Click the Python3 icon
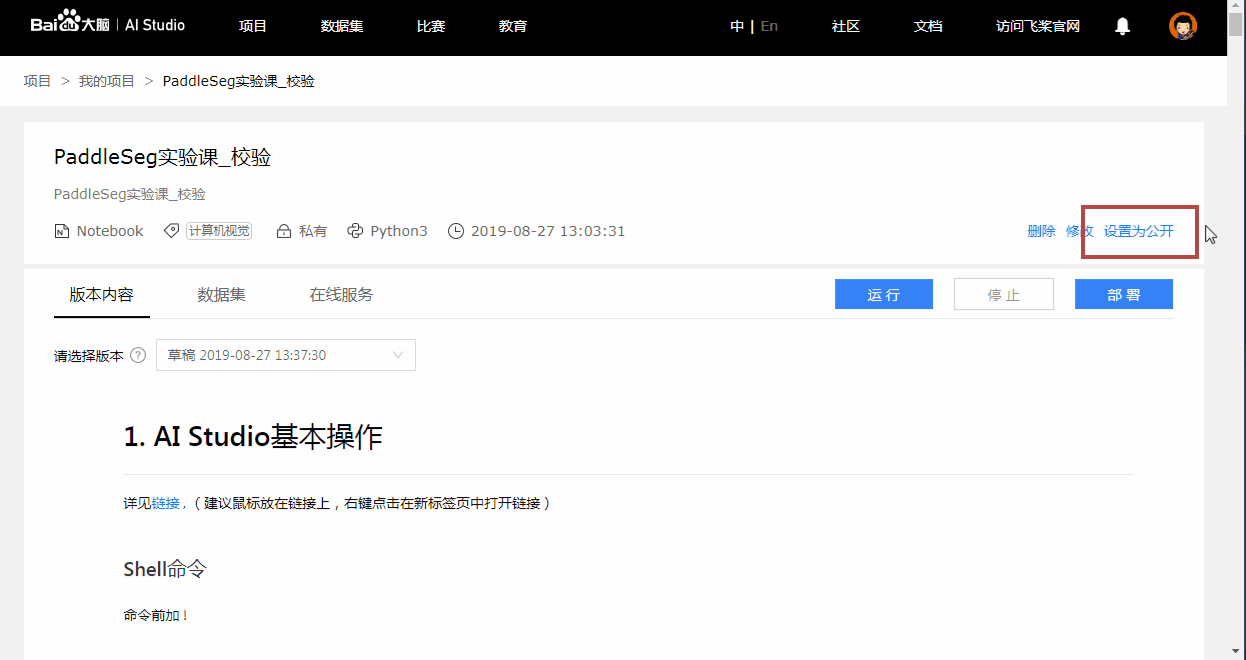1246x660 pixels. [x=355, y=231]
